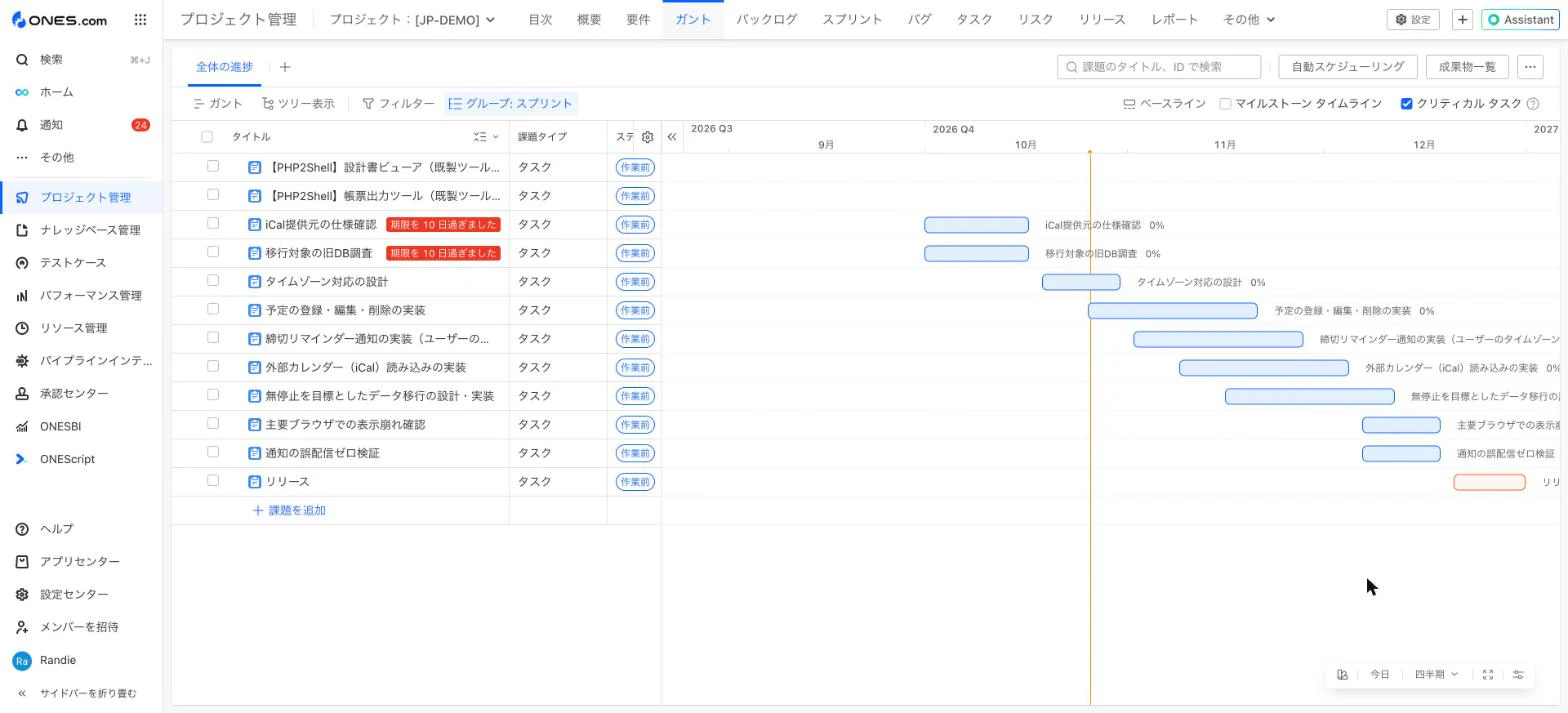The width and height of the screenshot is (1568, 713).
Task: Open ONESBI sidebar icon
Action: tap(22, 427)
